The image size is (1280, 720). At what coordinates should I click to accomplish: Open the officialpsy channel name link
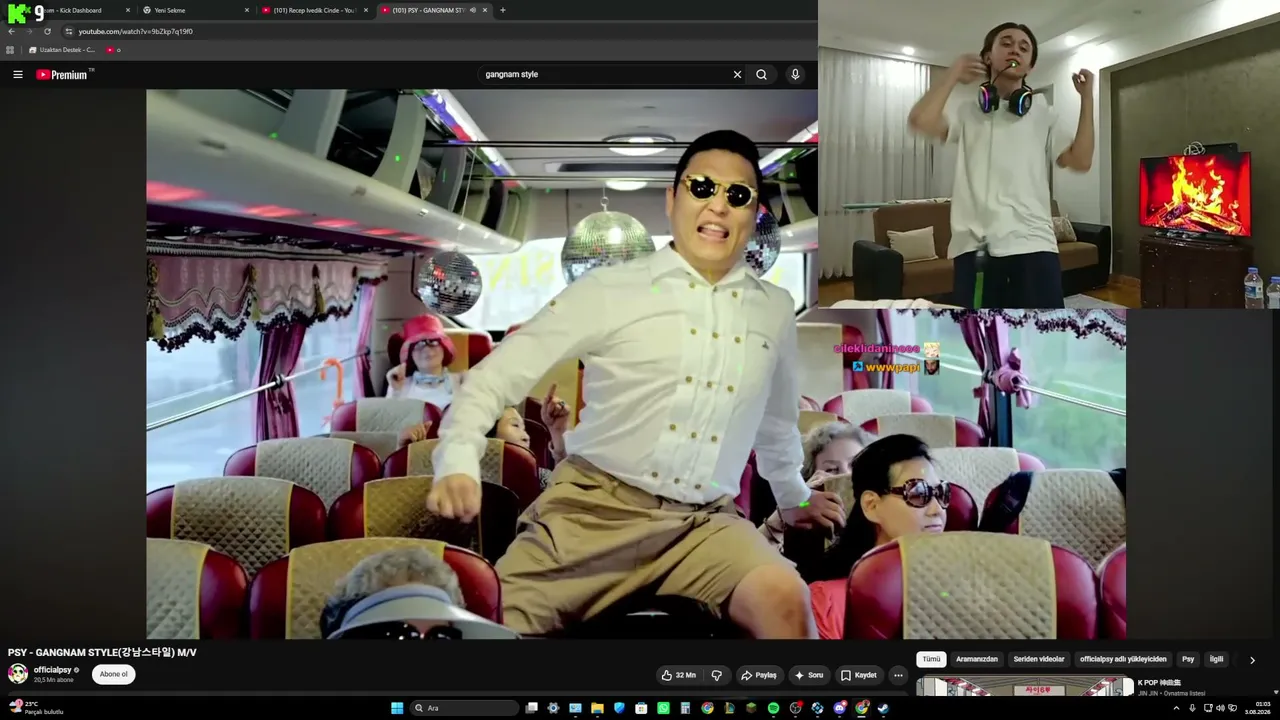pos(52,670)
